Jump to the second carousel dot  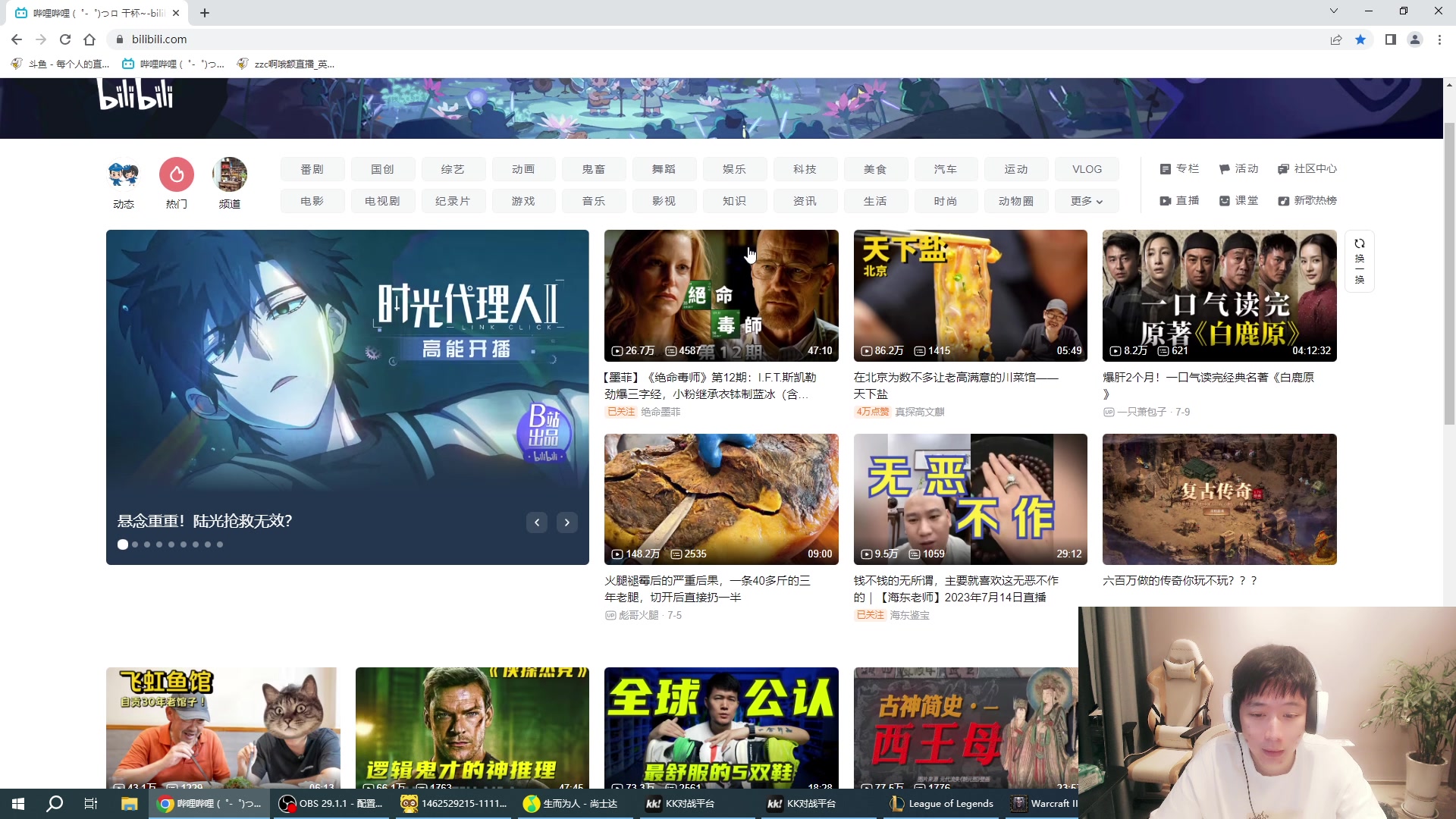click(x=135, y=544)
